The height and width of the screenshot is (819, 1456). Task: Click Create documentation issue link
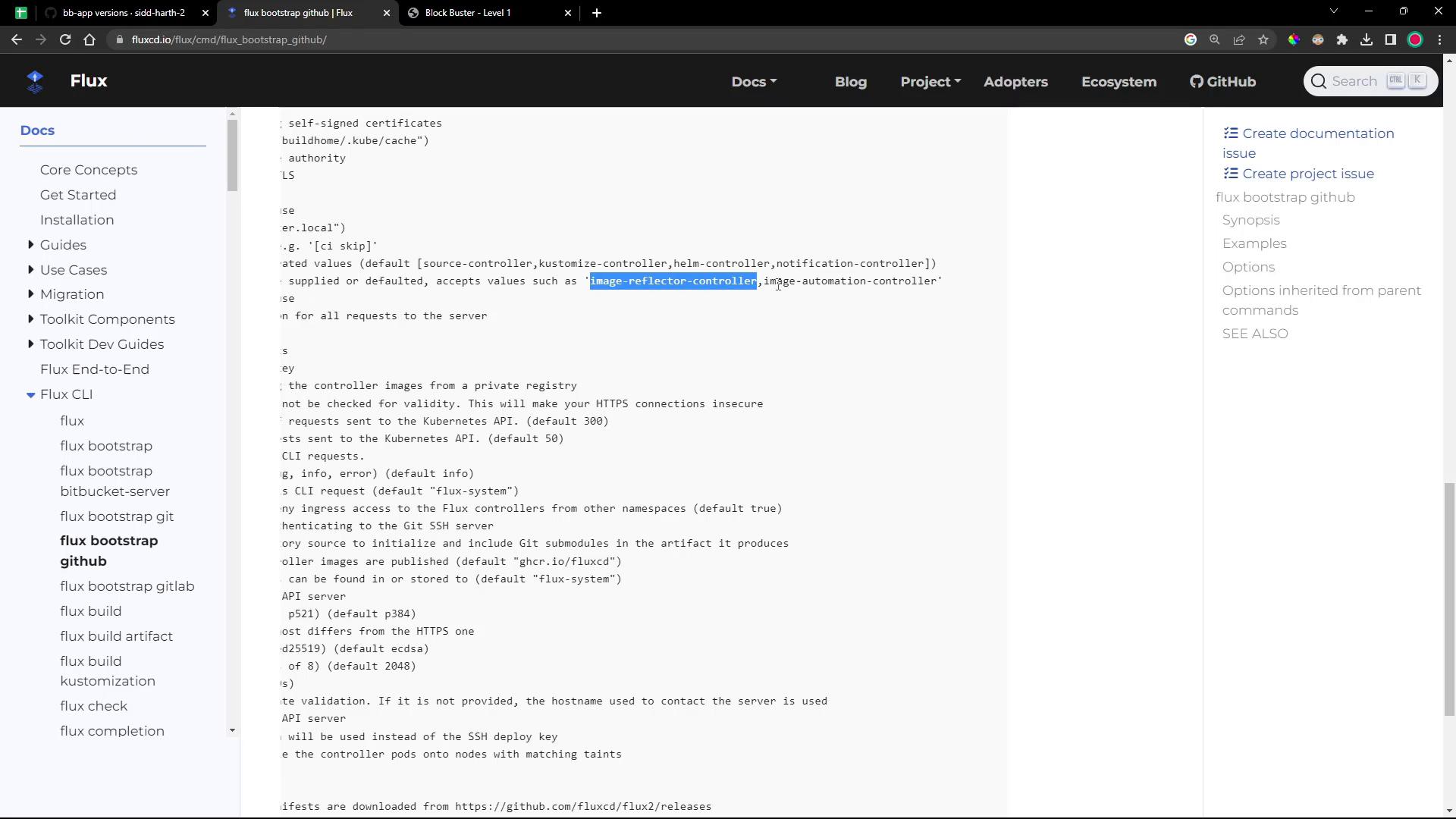point(1308,143)
